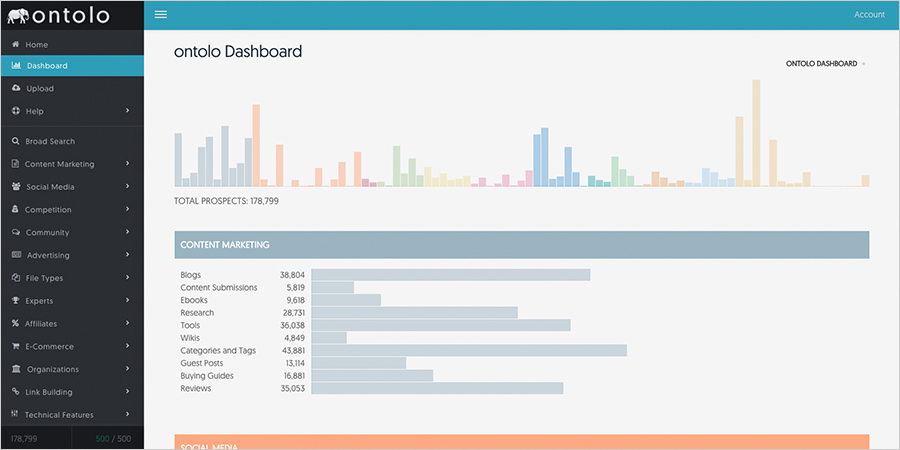Click the tallest blue histogram bar
900x450 pixels.
pyautogui.click(x=545, y=157)
